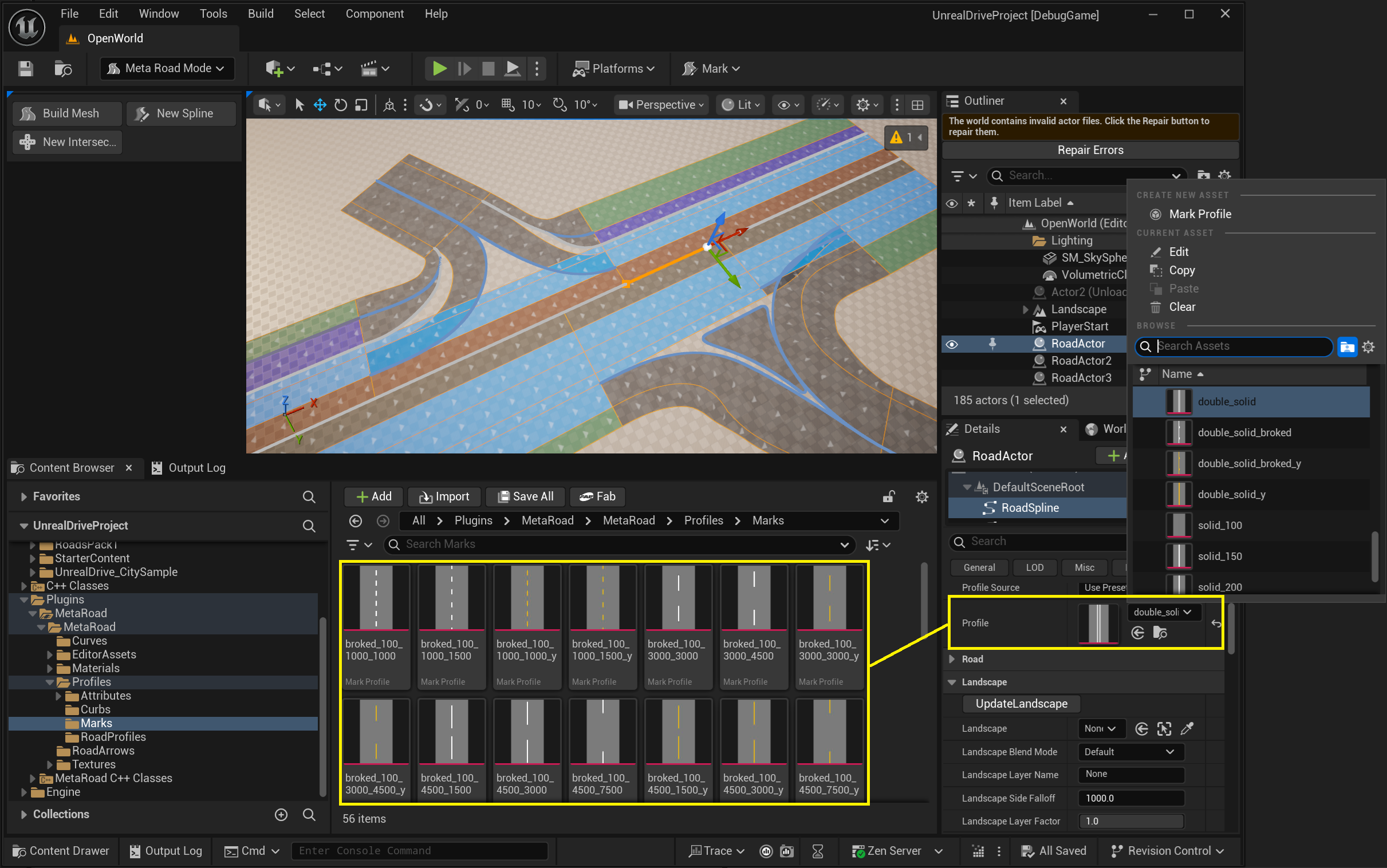Screen dimensions: 1387x868
Task: Open the Meta Road Mode dropdown
Action: [x=167, y=69]
